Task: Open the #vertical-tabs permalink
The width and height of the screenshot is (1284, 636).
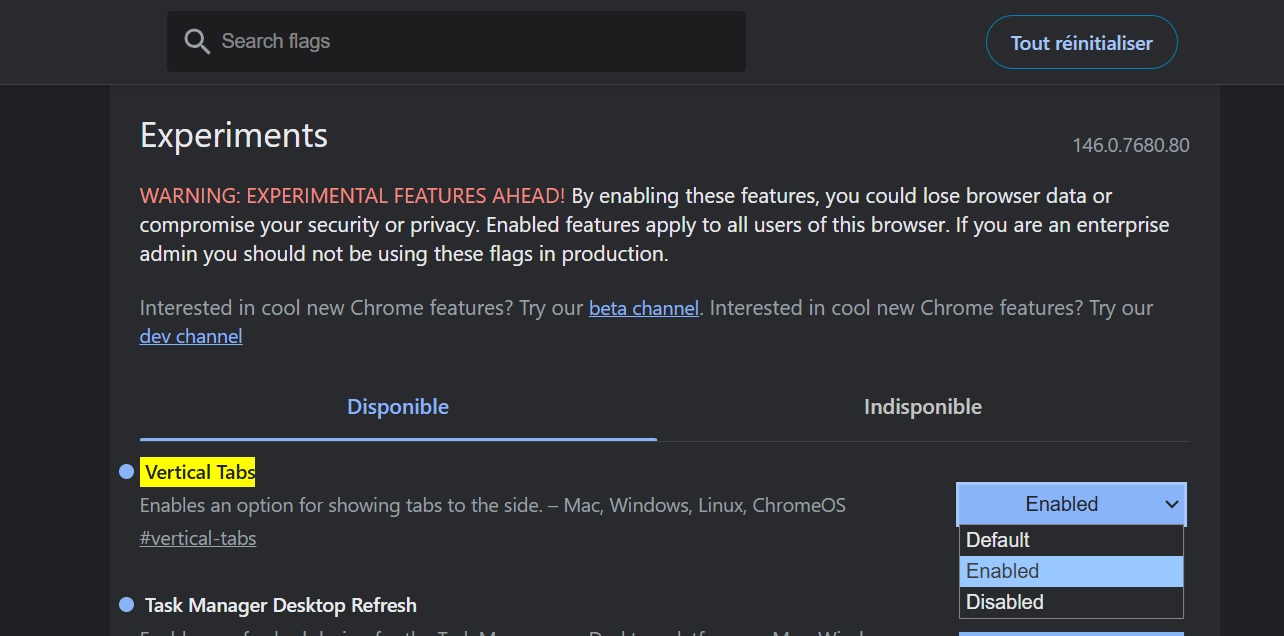Action: pos(198,538)
